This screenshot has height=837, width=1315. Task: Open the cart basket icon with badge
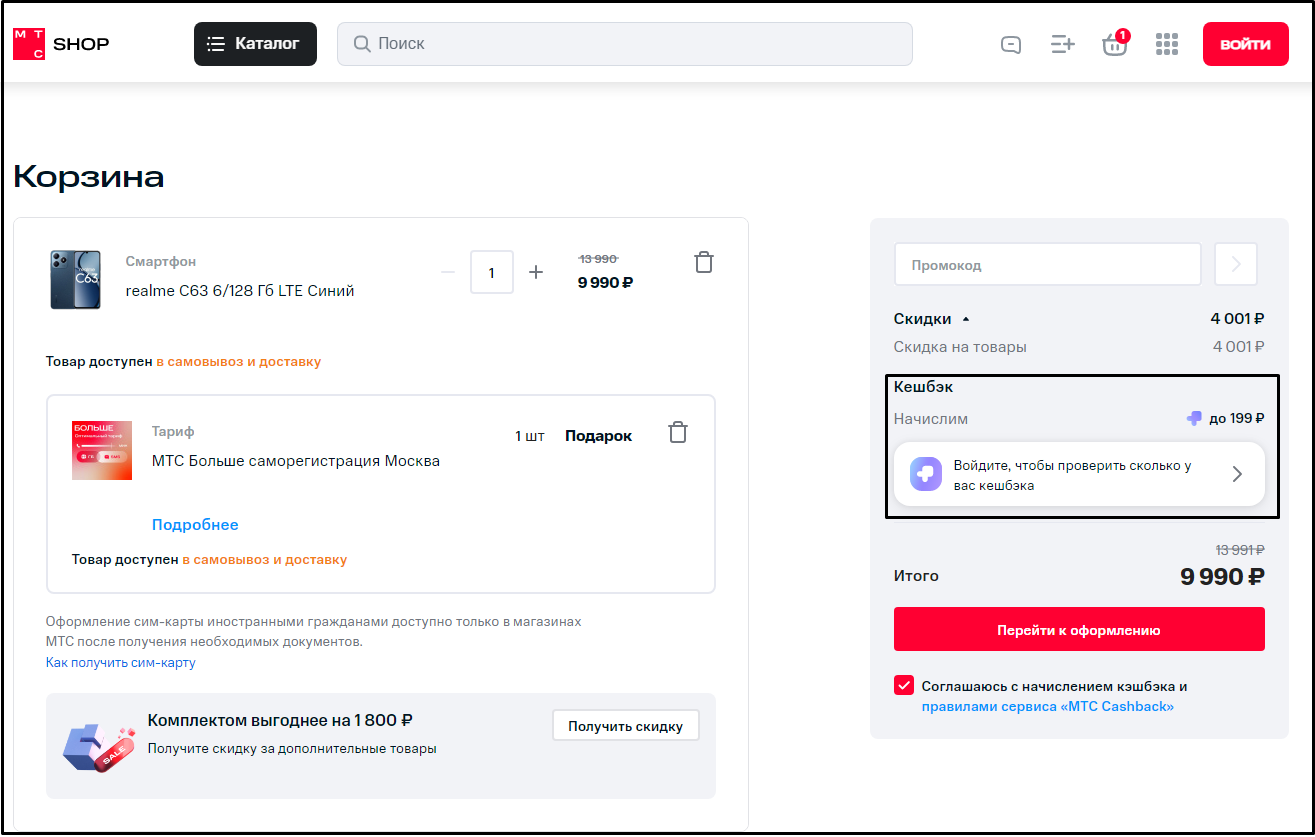pyautogui.click(x=1115, y=43)
